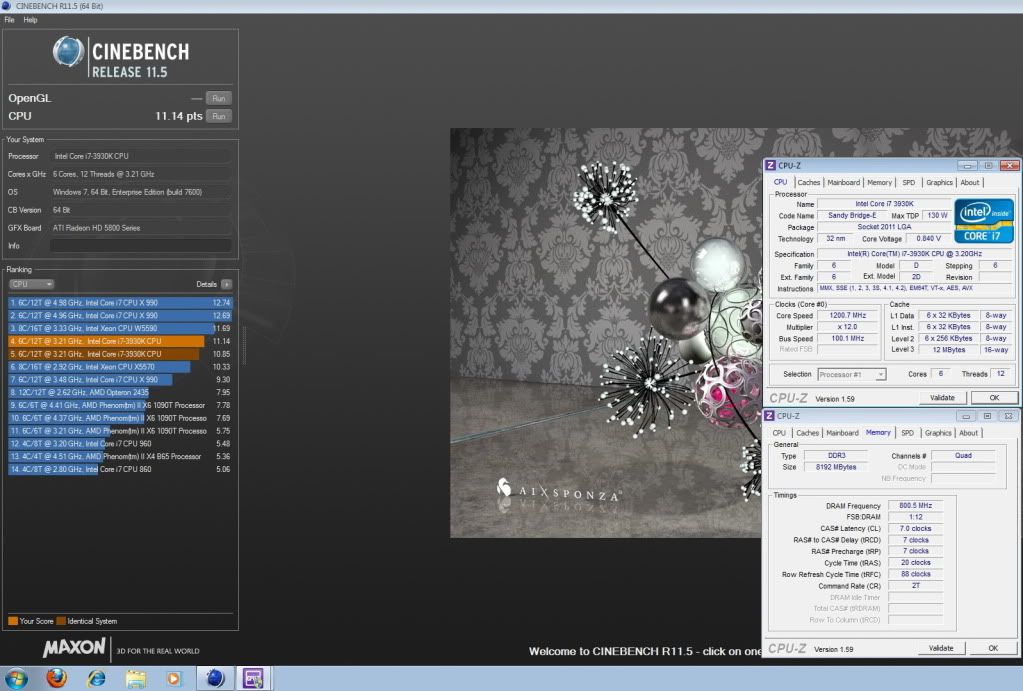
Task: Click Validate in lower CPU-Z window
Action: (x=941, y=648)
